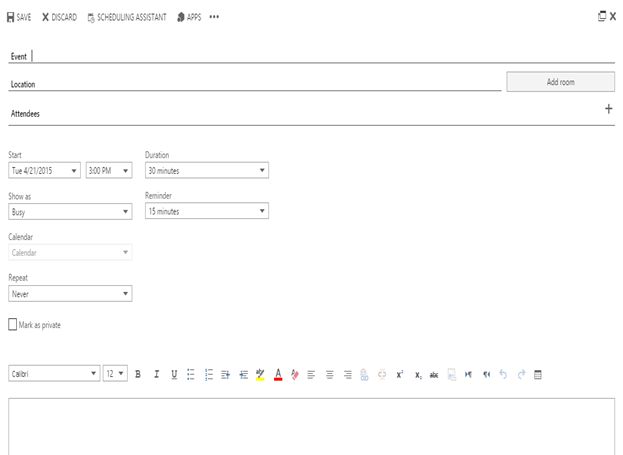Open the Apps menu item
Image resolution: width=623 pixels, height=455 pixels.
click(x=188, y=17)
